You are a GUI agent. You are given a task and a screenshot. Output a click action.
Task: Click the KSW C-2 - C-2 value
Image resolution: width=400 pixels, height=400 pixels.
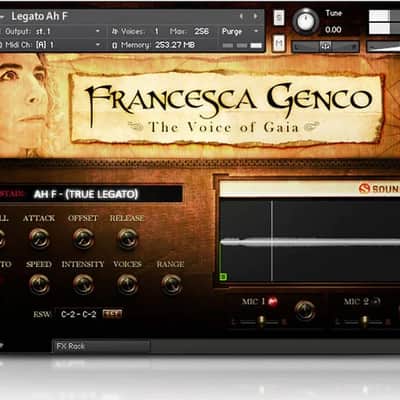coord(79,314)
